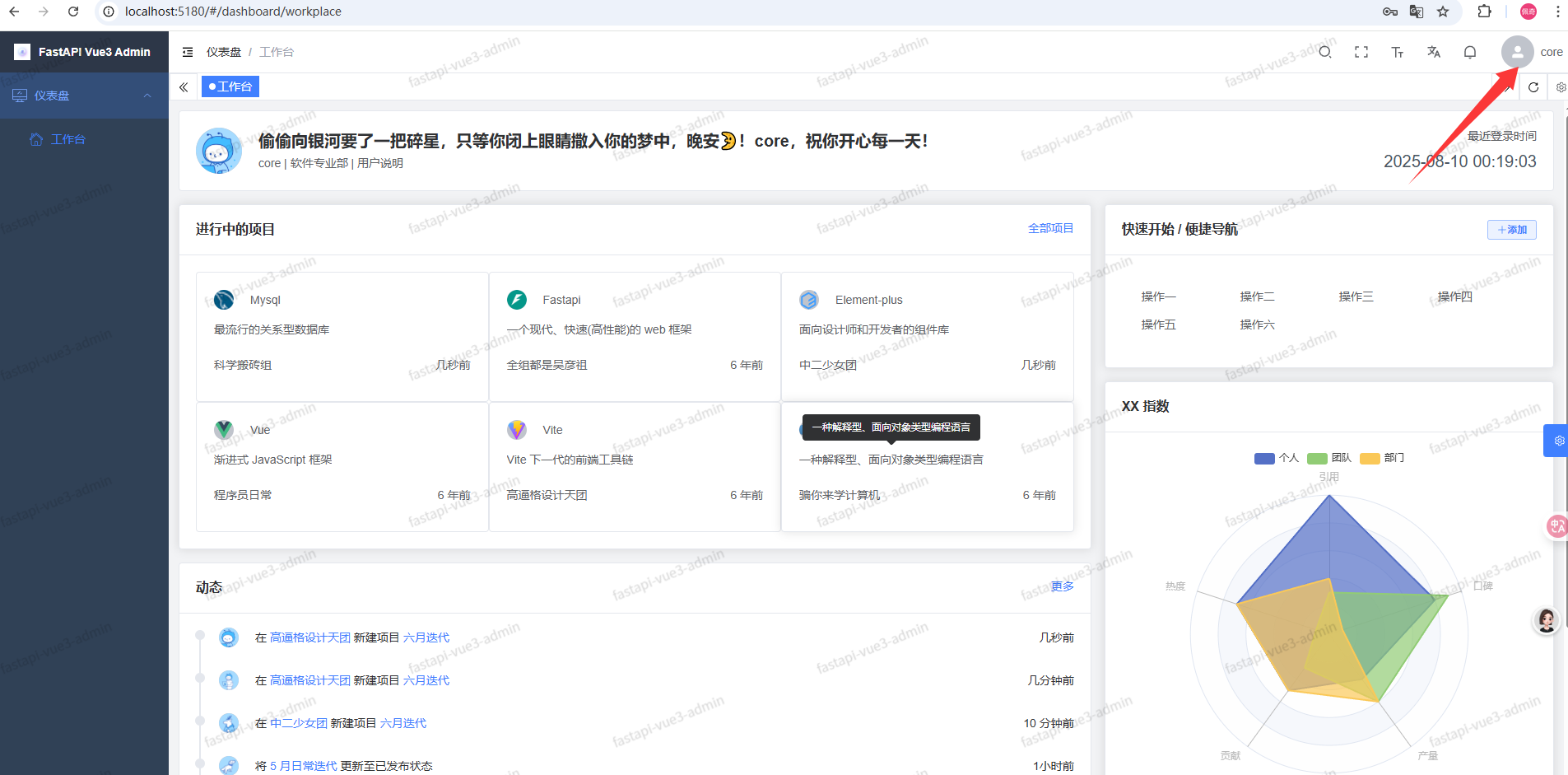Image resolution: width=1568 pixels, height=775 pixels.
Task: Click the Fastapi project logo icon
Action: (517, 300)
